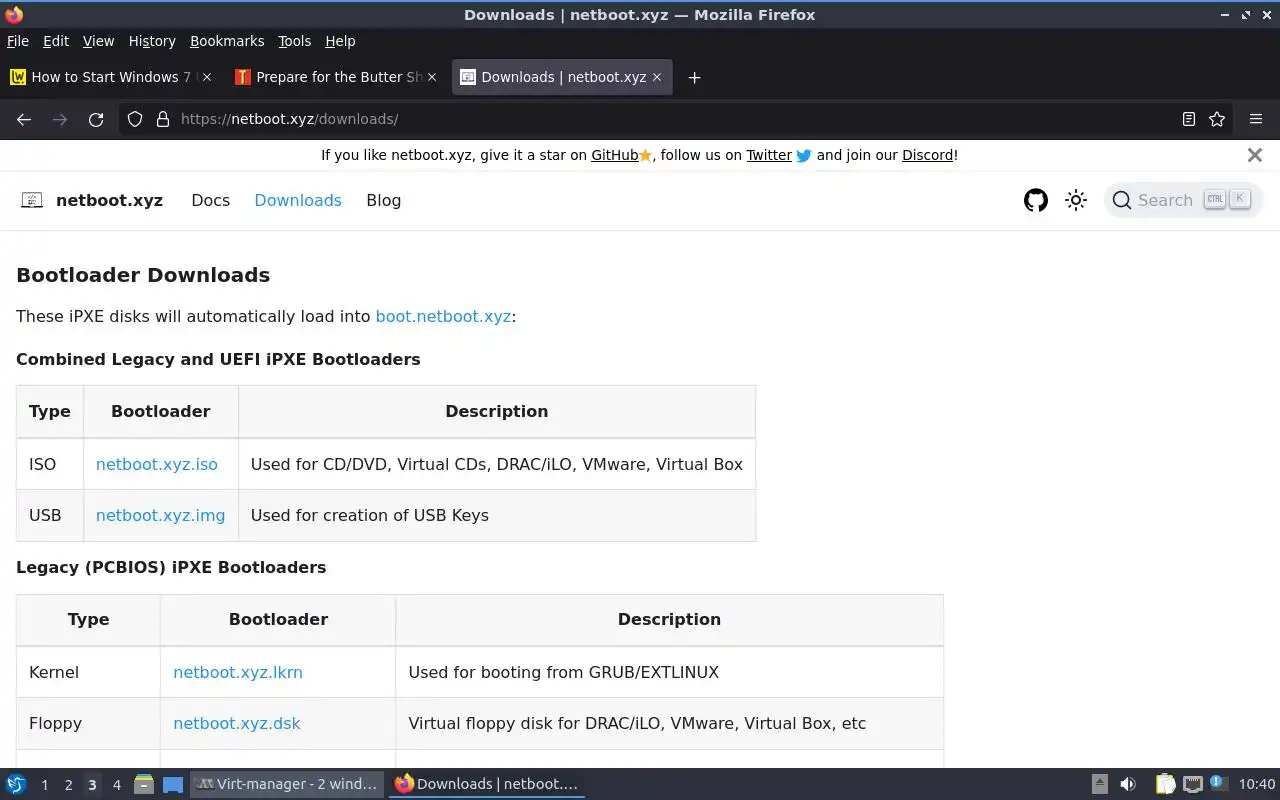Open the clipboard manager tray icon
Screen dimensions: 1280x800
[x=1165, y=784]
